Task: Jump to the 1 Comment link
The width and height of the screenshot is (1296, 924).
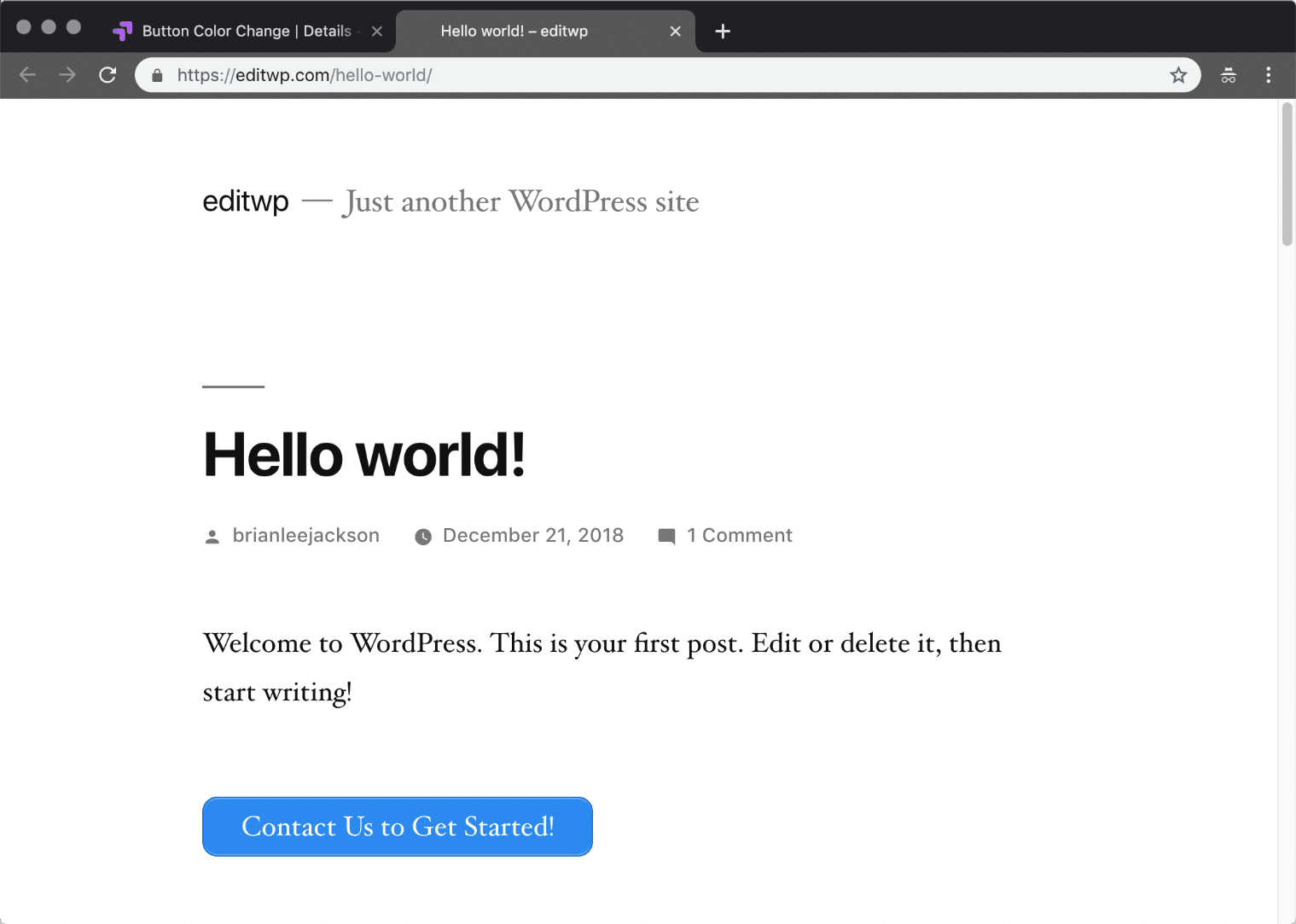Action: 739,536
